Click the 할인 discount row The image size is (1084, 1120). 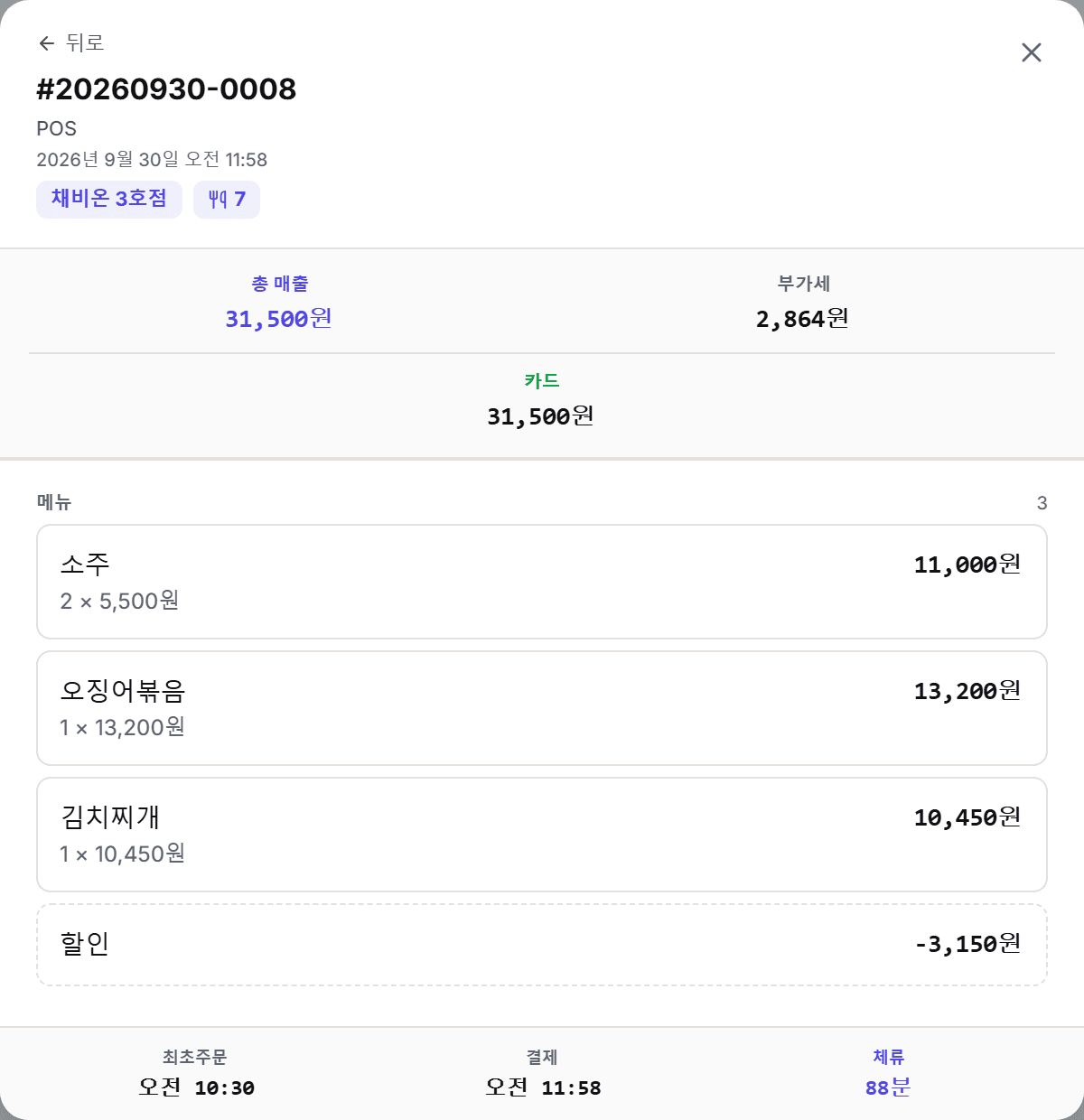(542, 945)
